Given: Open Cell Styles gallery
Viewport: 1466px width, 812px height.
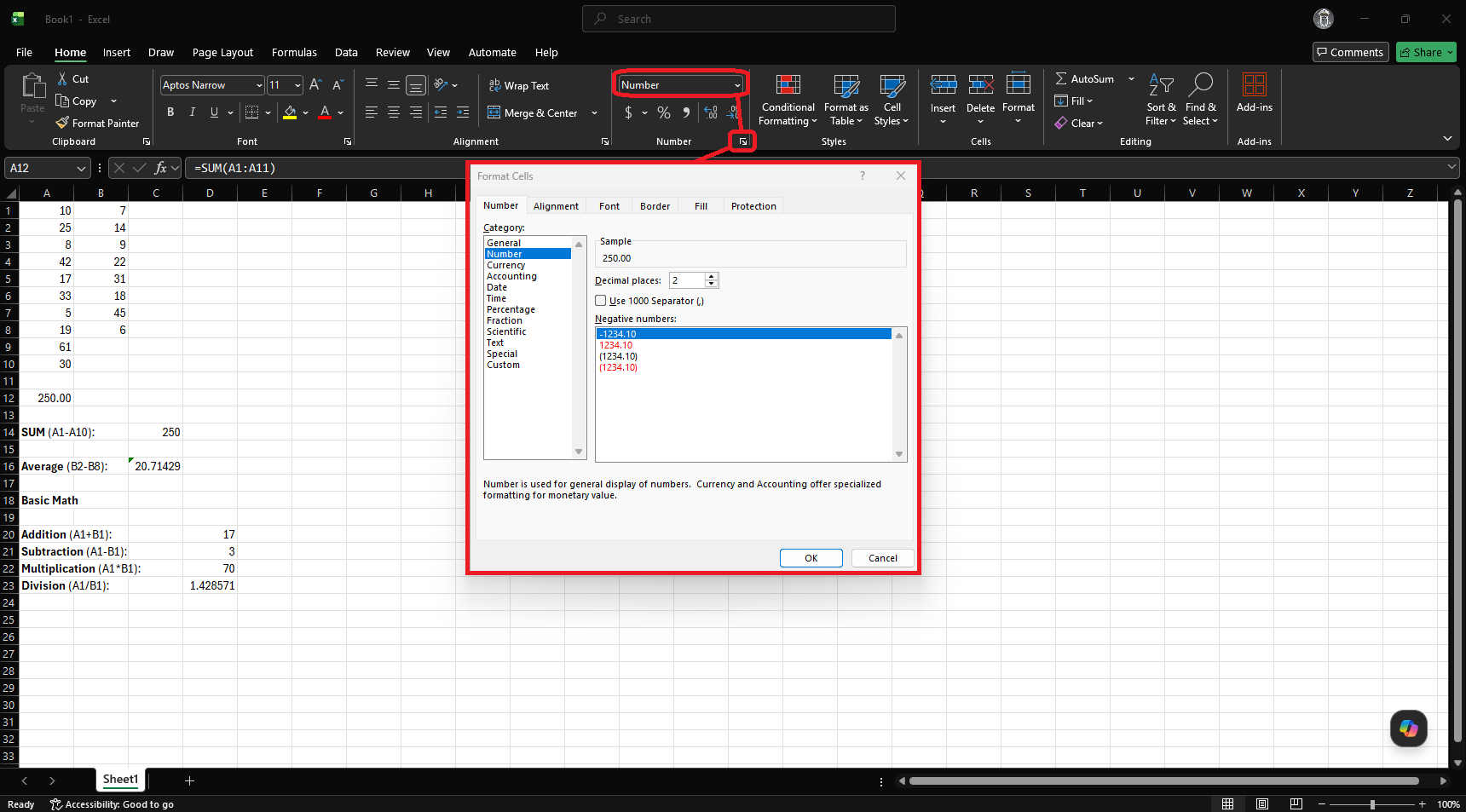Looking at the screenshot, I should 892,100.
